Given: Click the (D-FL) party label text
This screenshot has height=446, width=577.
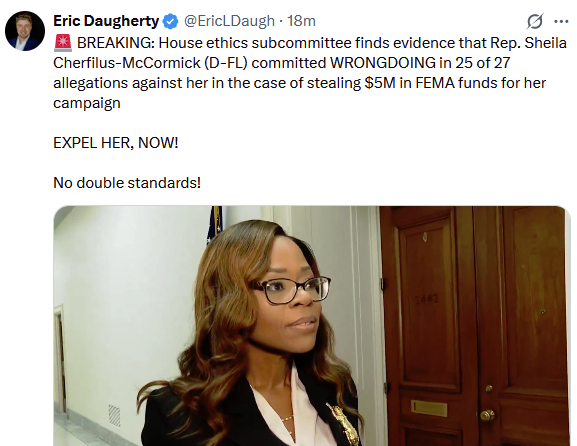Looking at the screenshot, I should pyautogui.click(x=226, y=63).
